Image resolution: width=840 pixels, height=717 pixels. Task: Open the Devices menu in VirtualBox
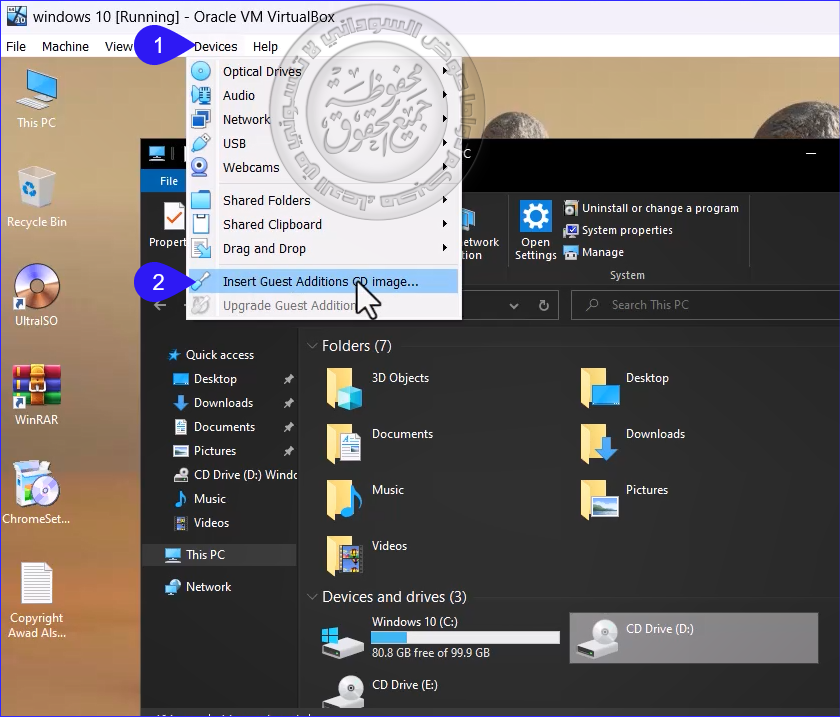click(216, 46)
